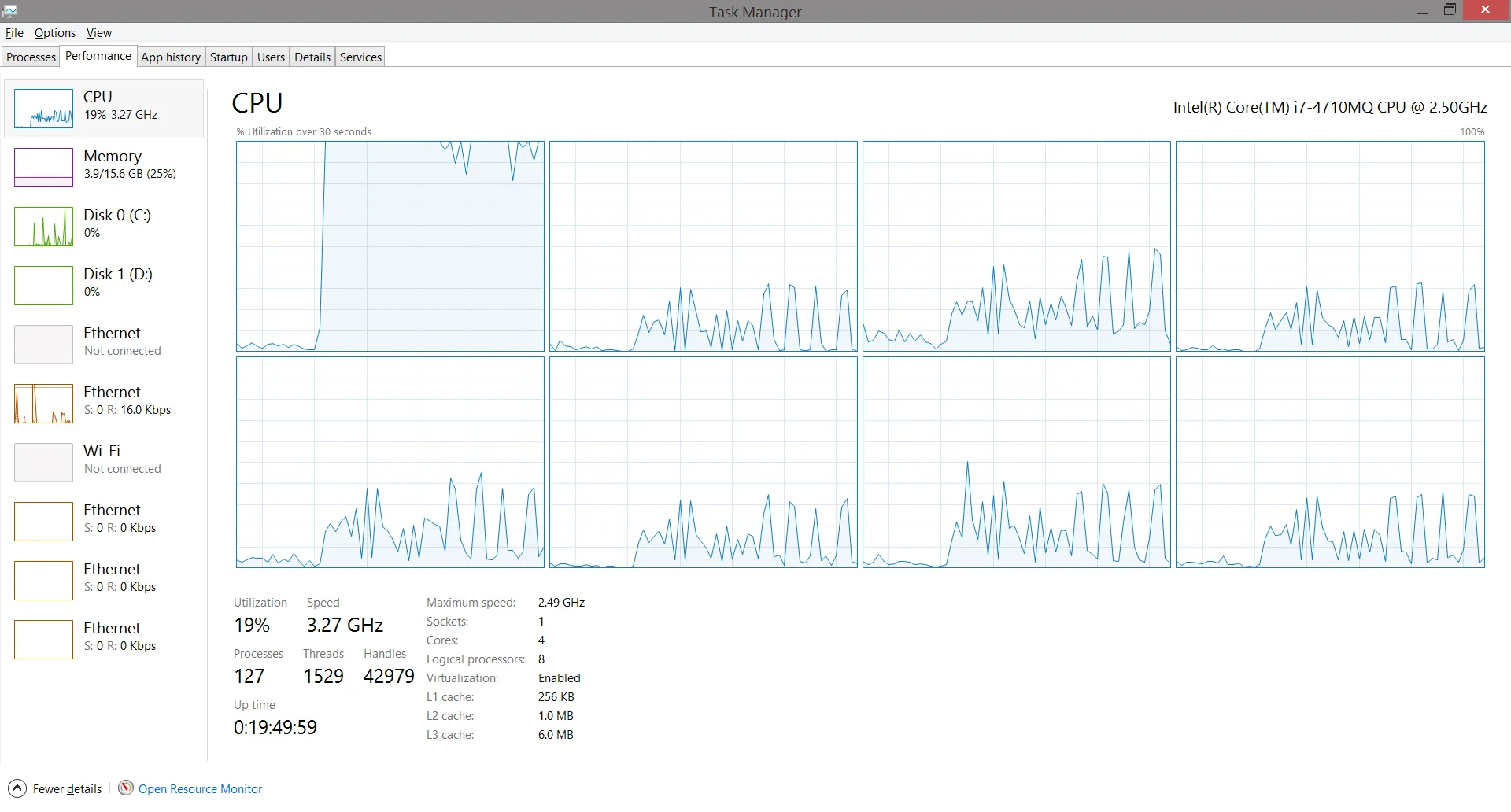Image resolution: width=1511 pixels, height=812 pixels.
Task: Click the Maximum speed 2.49 GHz value
Action: (x=561, y=603)
